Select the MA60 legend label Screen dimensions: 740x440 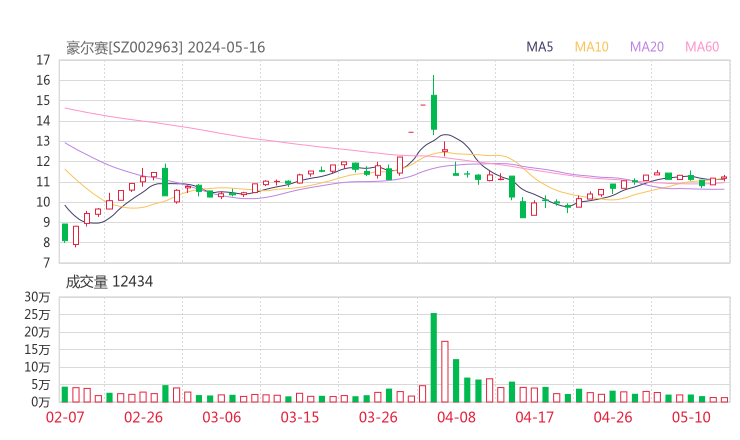(x=702, y=47)
